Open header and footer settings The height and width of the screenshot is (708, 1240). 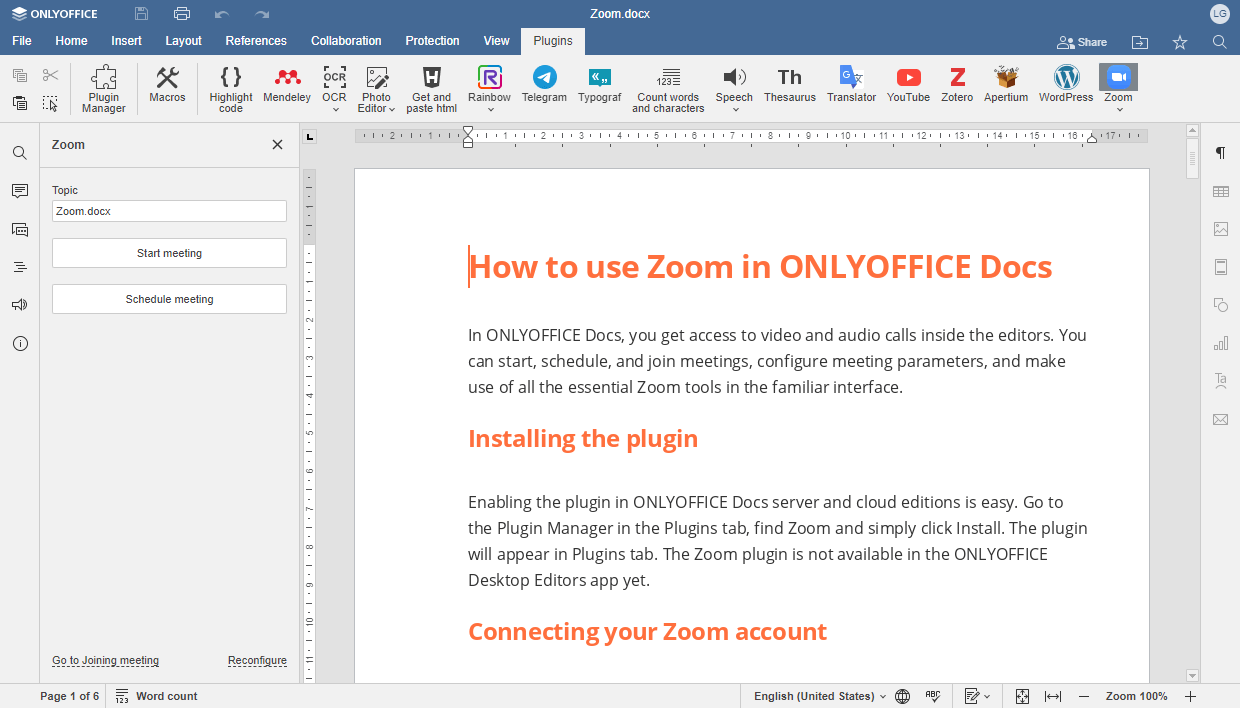coord(1220,267)
